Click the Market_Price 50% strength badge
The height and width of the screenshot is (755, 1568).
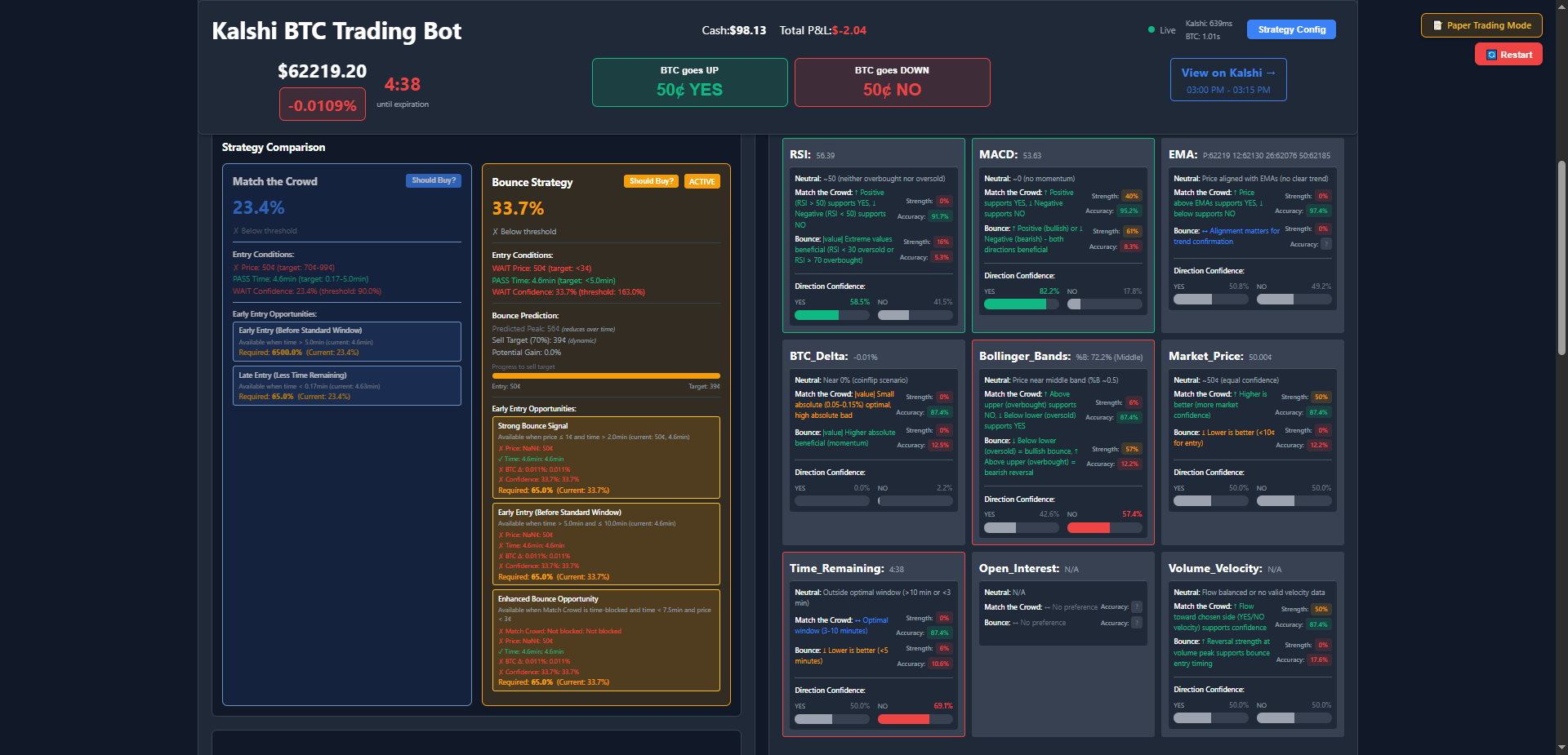(x=1321, y=397)
